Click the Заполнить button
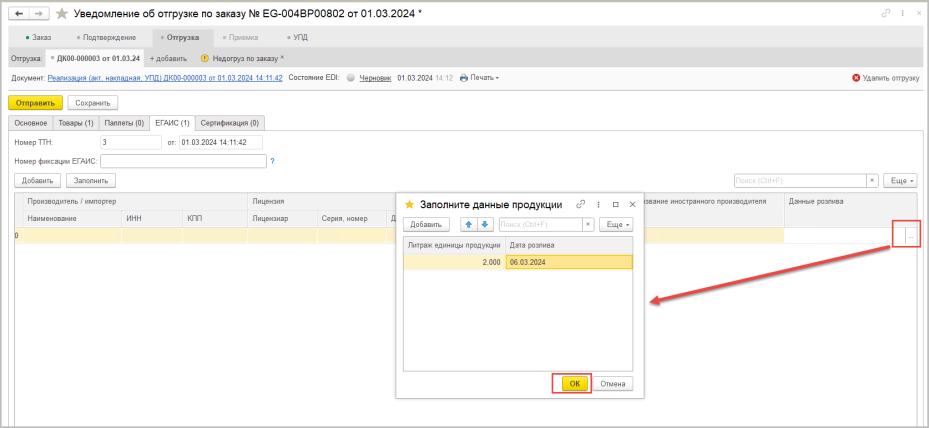 [91, 180]
